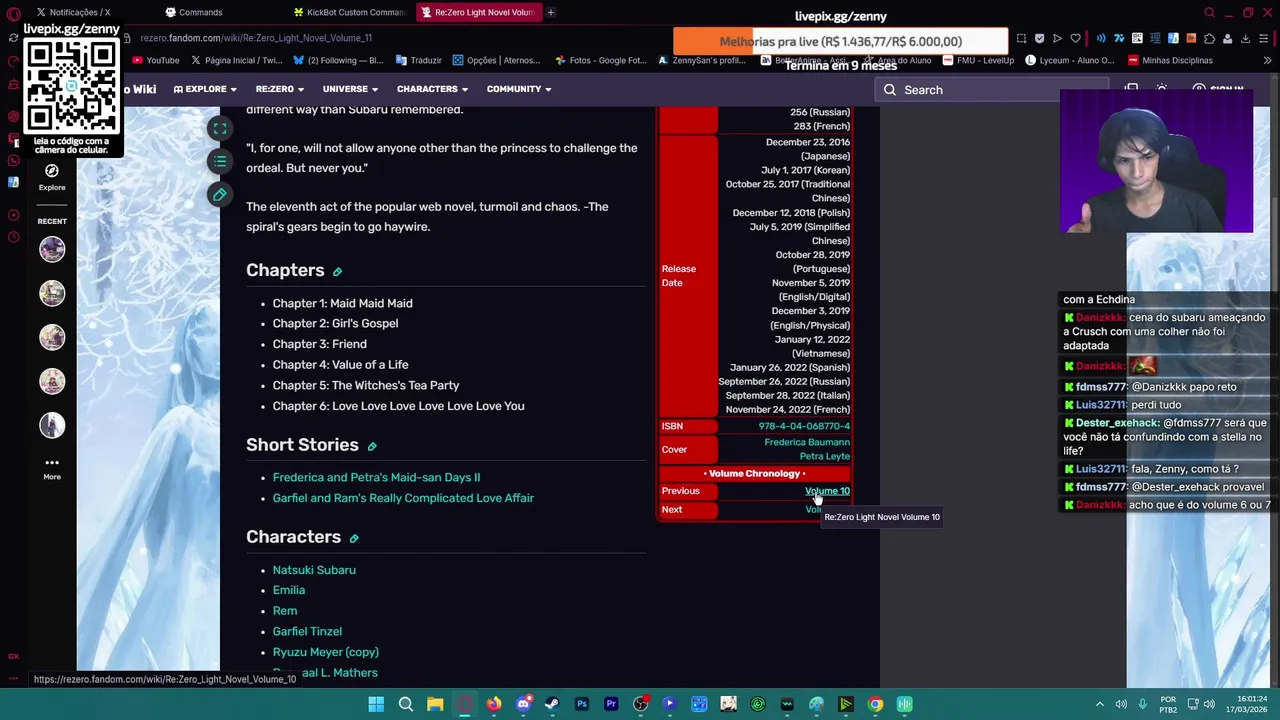Open the Minhas Disciplinas bookmark
This screenshot has height=720, width=1280.
pos(1169,60)
